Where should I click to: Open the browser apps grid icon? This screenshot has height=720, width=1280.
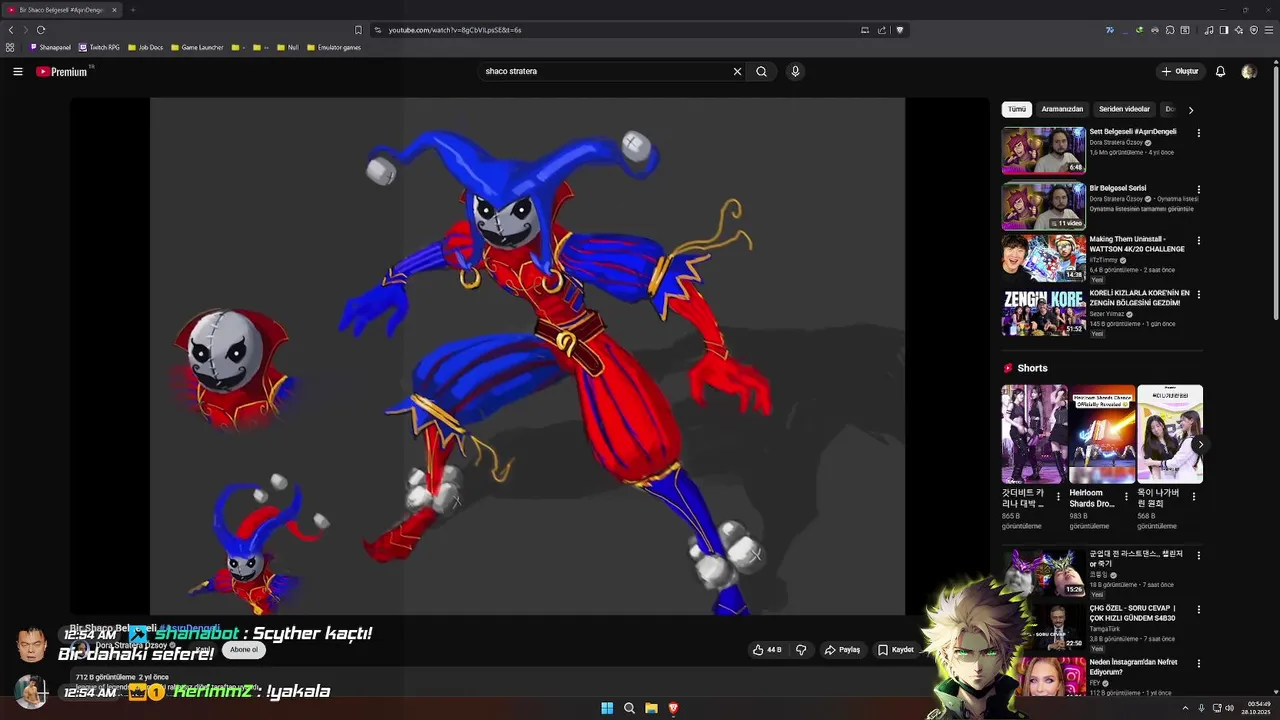coord(10,47)
